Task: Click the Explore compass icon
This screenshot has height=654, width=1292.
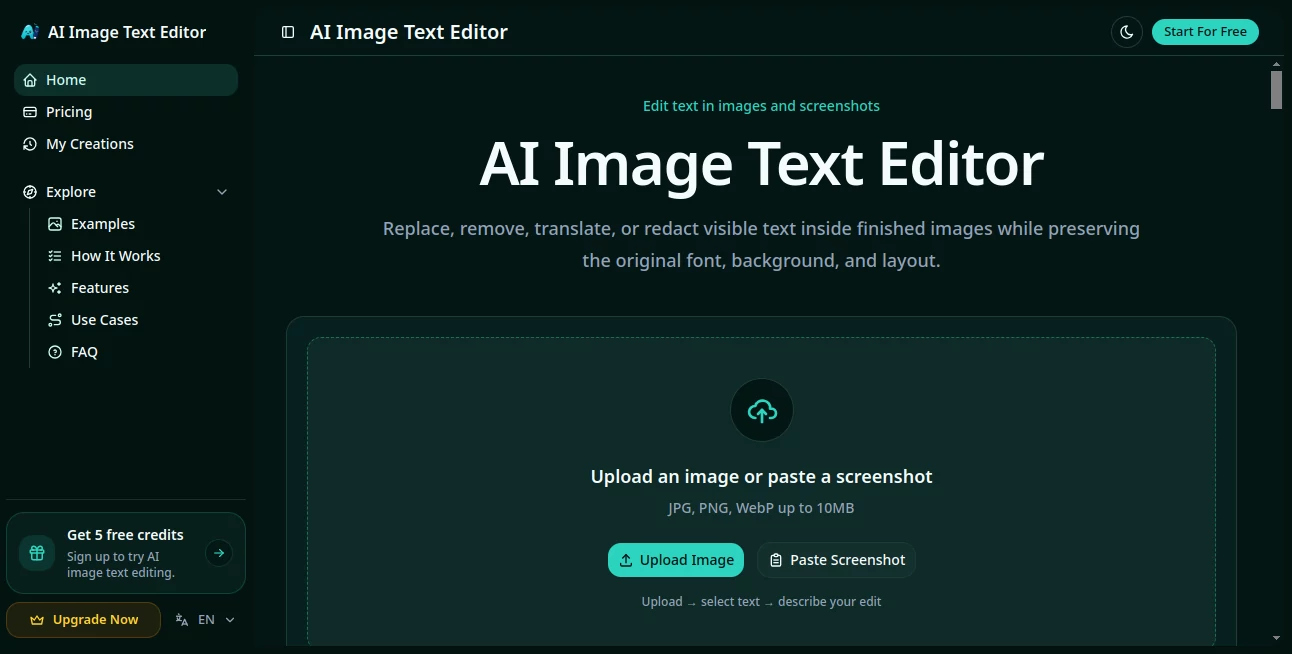Action: click(x=30, y=192)
